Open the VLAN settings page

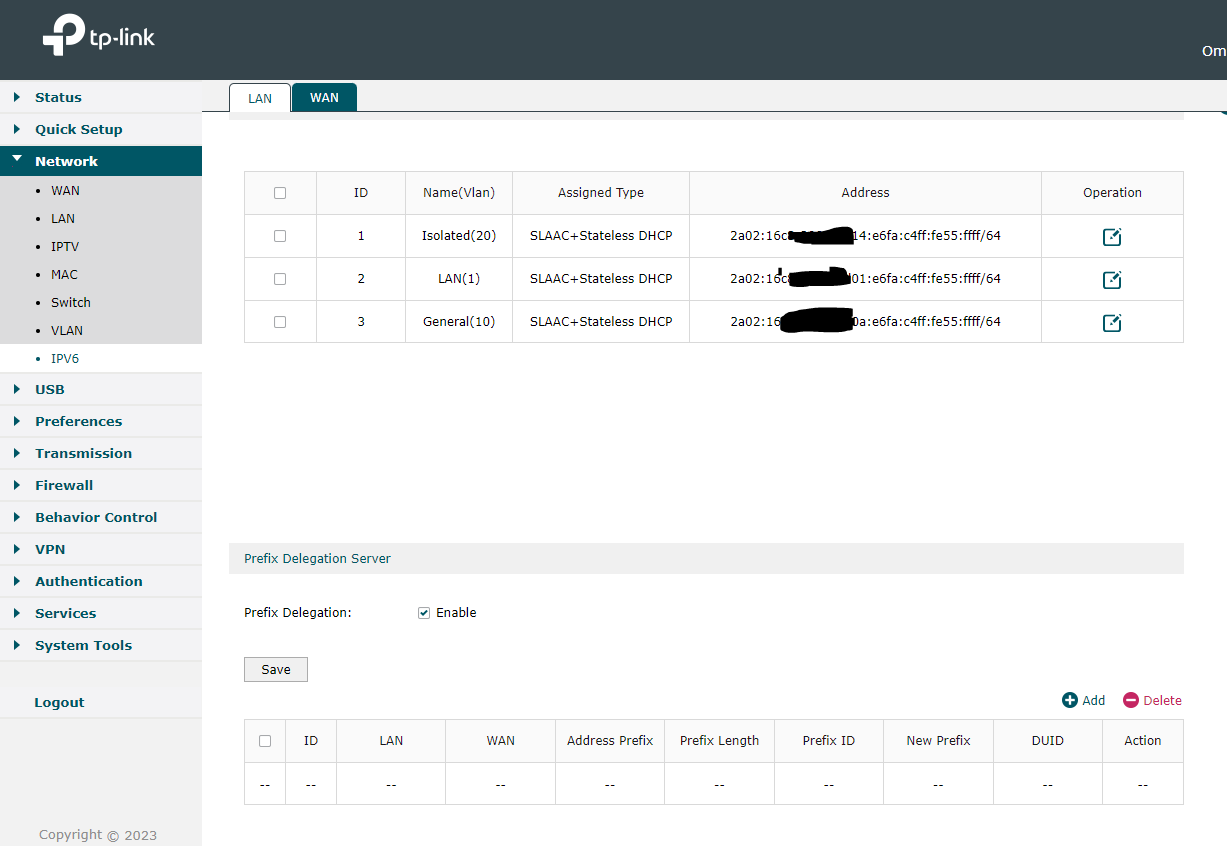66,330
